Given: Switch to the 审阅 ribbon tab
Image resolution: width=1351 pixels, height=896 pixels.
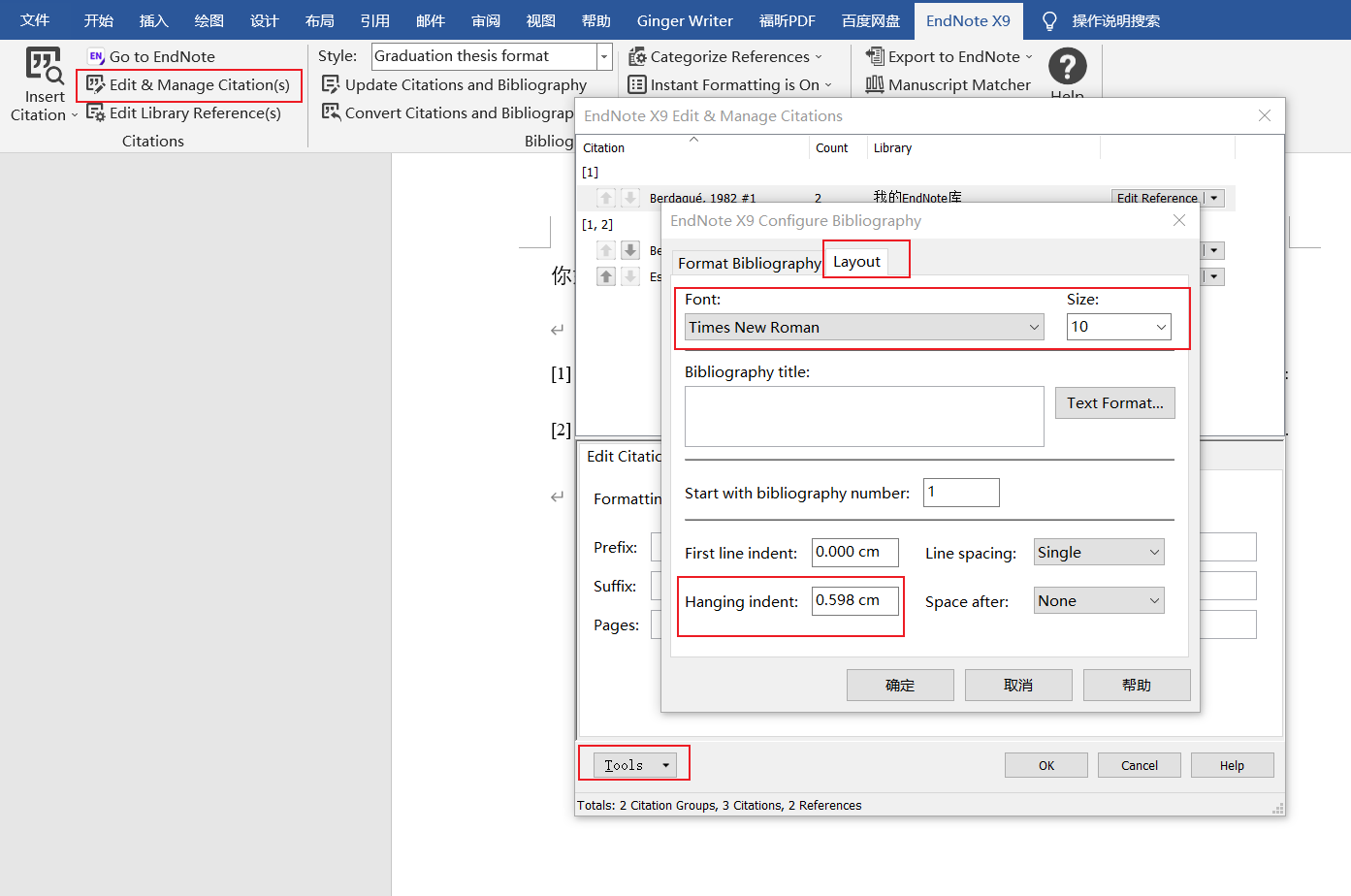Looking at the screenshot, I should pos(486,20).
